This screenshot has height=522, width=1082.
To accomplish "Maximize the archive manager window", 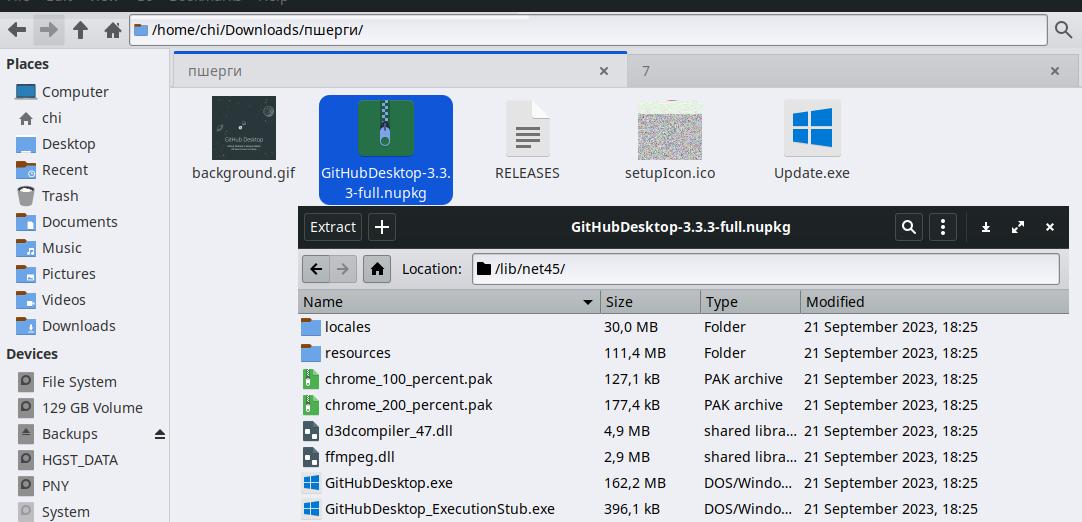I will pyautogui.click(x=1018, y=227).
